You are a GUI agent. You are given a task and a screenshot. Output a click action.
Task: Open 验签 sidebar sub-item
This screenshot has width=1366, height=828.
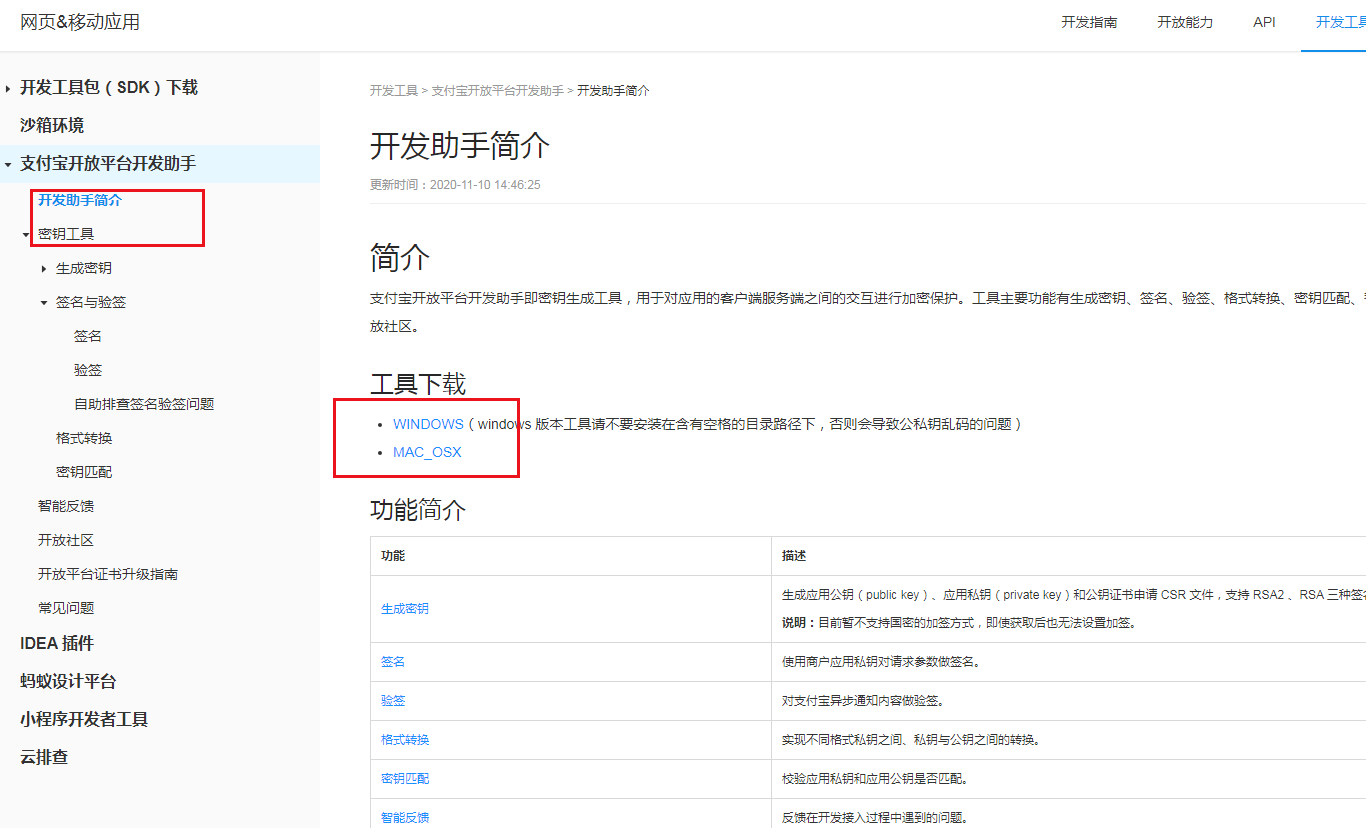tap(88, 370)
